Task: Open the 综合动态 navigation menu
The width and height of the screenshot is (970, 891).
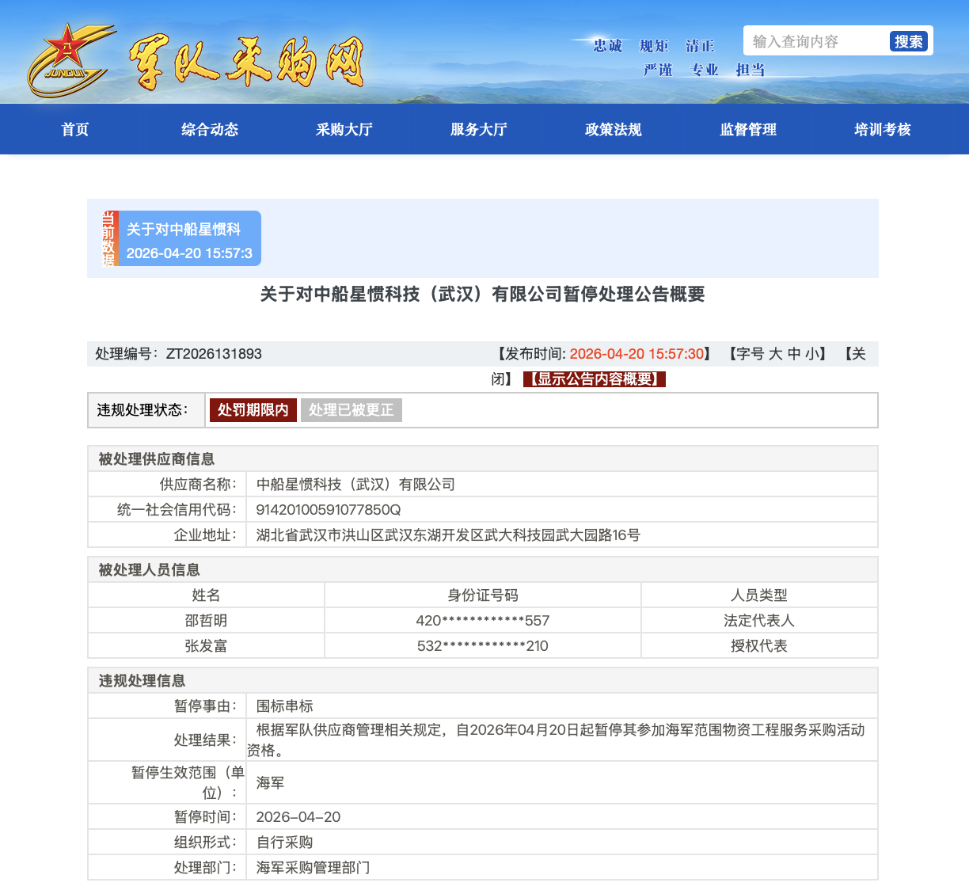Action: 210,130
